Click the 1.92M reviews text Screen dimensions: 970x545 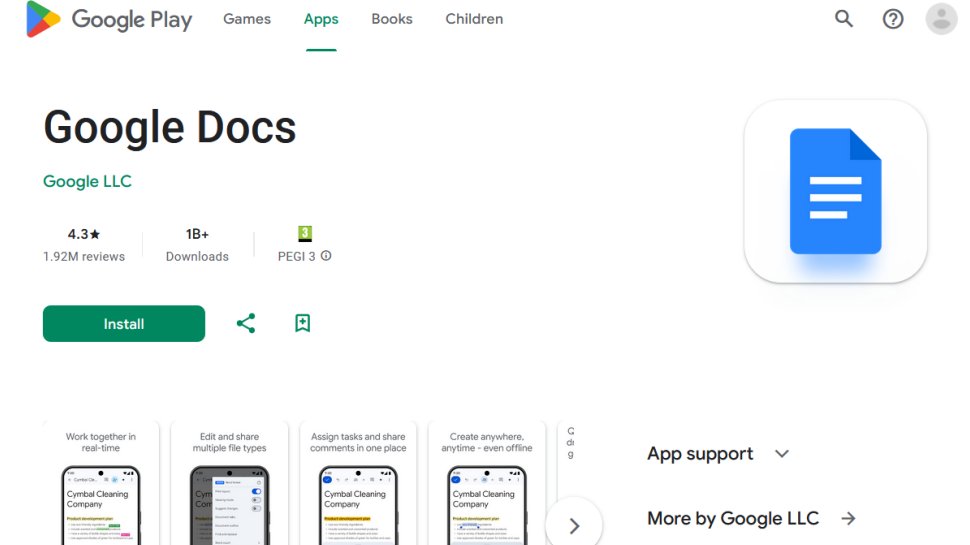point(84,256)
